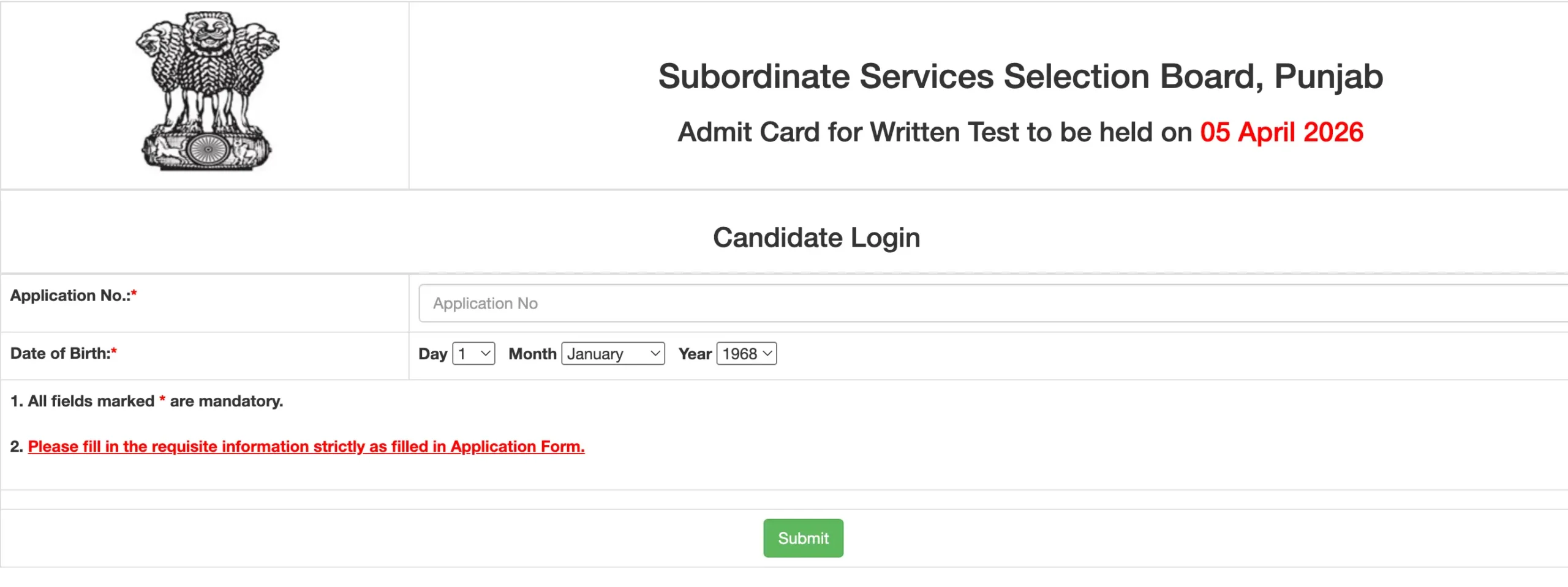Viewport: 1568px width, 587px height.
Task: Select the 'Candidate Login' heading
Action: pyautogui.click(x=817, y=237)
